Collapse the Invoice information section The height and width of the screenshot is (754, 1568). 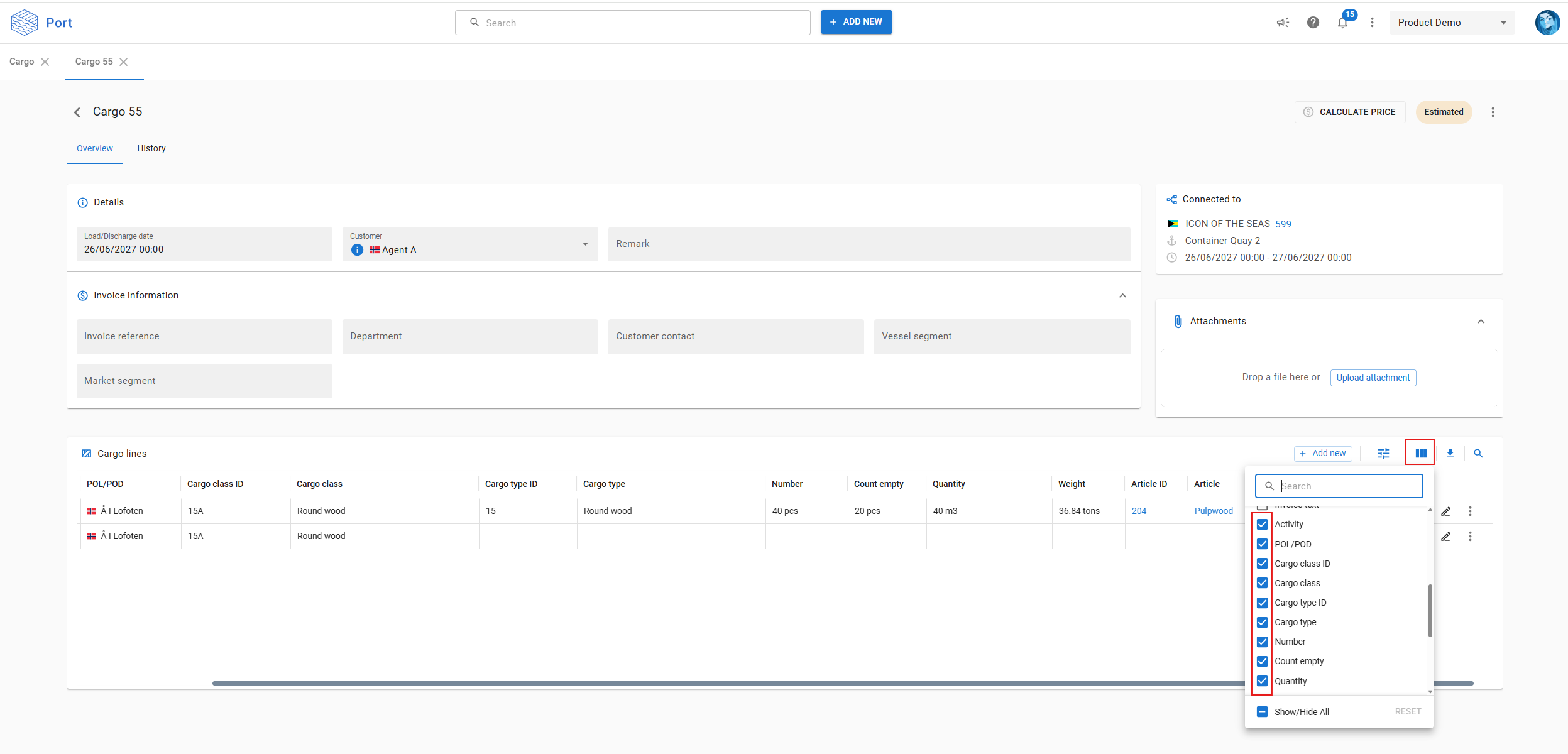click(x=1122, y=295)
